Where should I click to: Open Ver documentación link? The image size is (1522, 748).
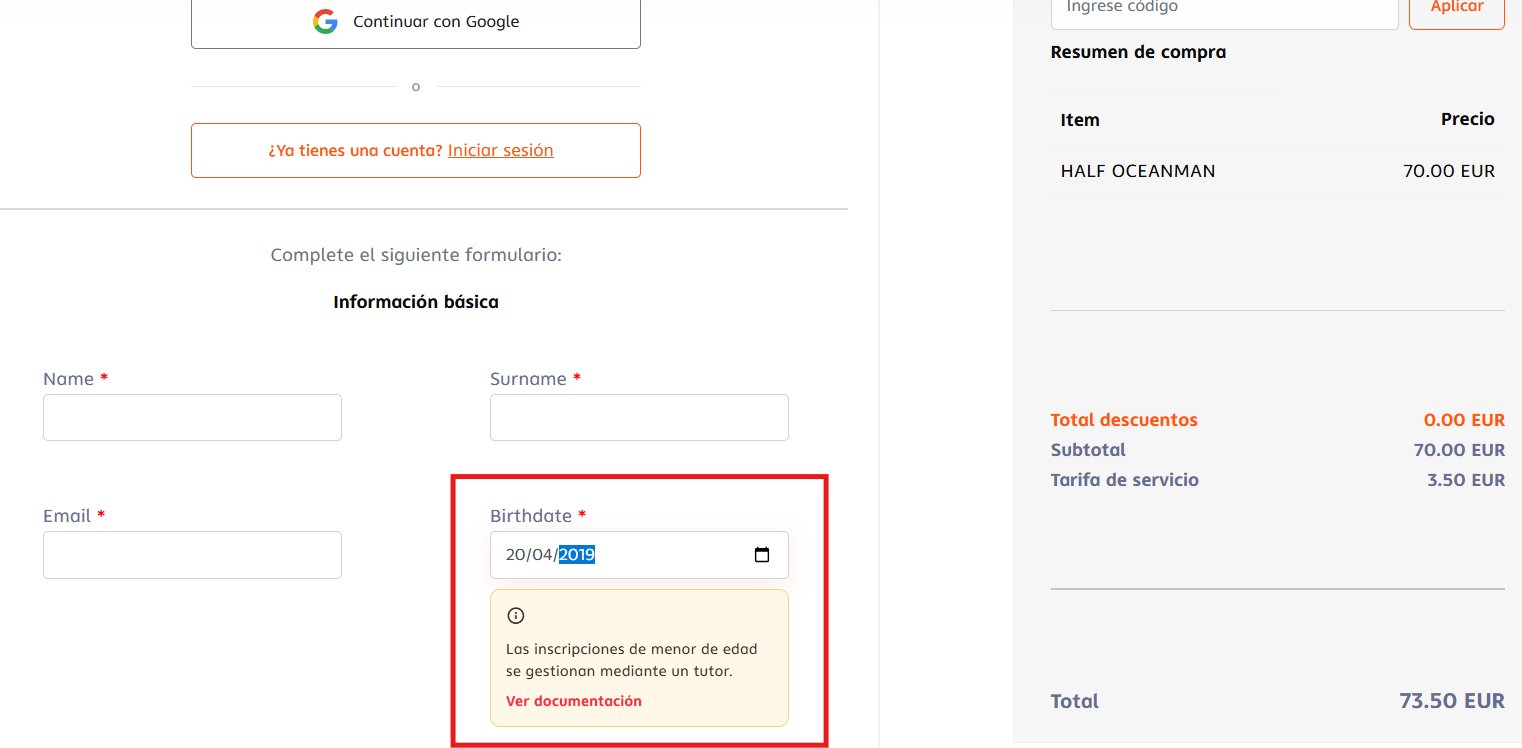tap(574, 701)
